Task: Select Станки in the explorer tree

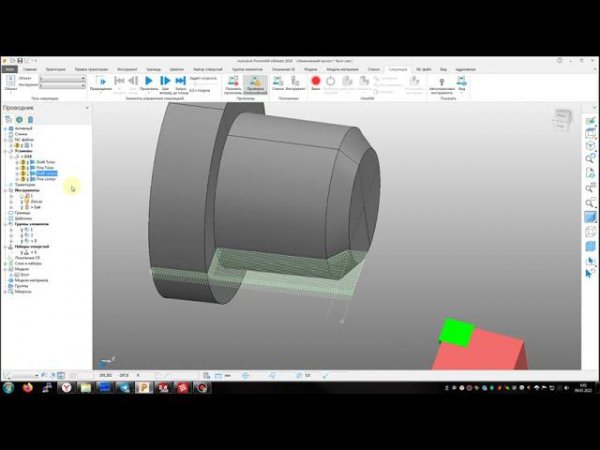Action: [21, 134]
